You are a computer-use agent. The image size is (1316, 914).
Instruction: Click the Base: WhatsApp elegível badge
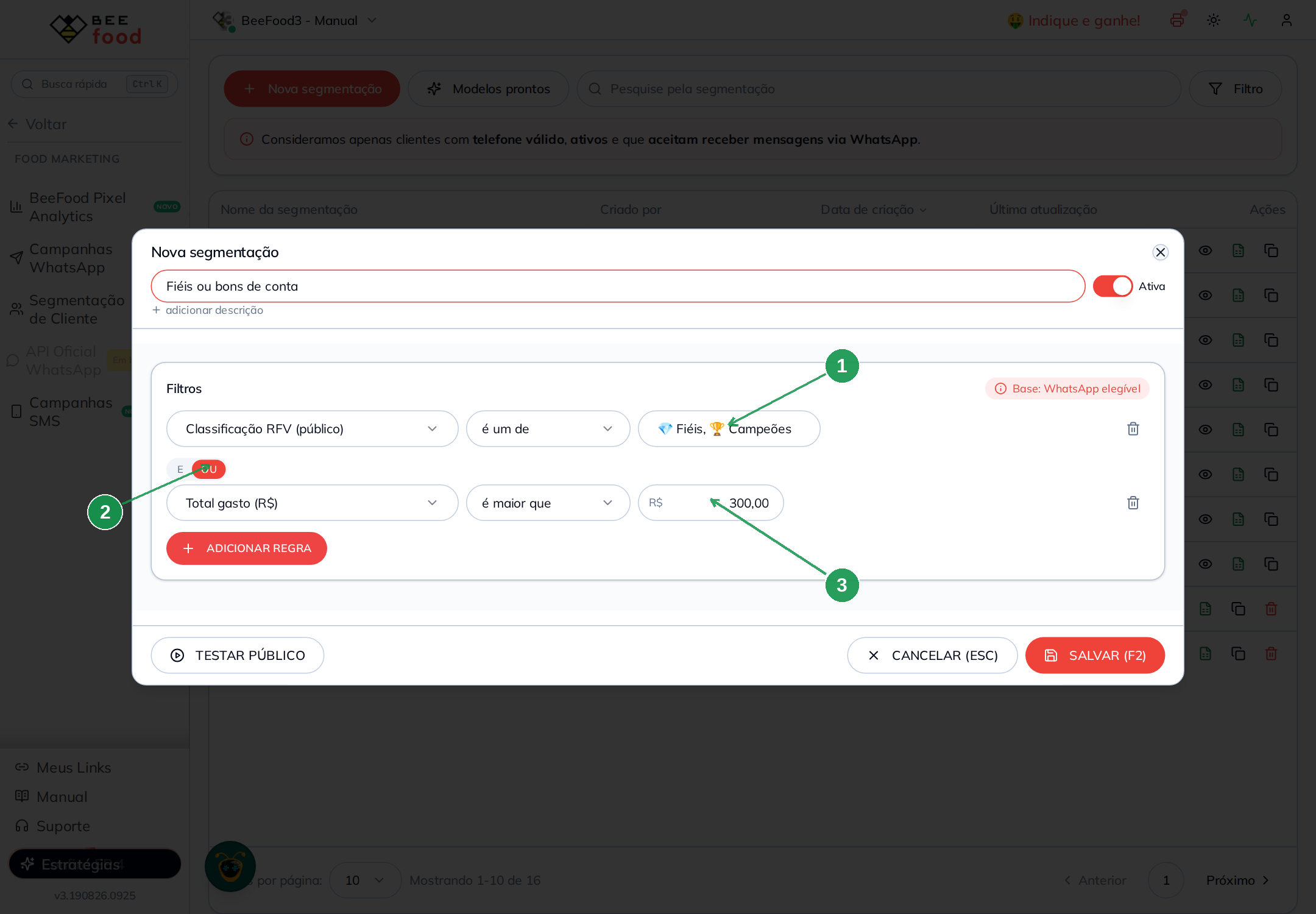click(1067, 389)
